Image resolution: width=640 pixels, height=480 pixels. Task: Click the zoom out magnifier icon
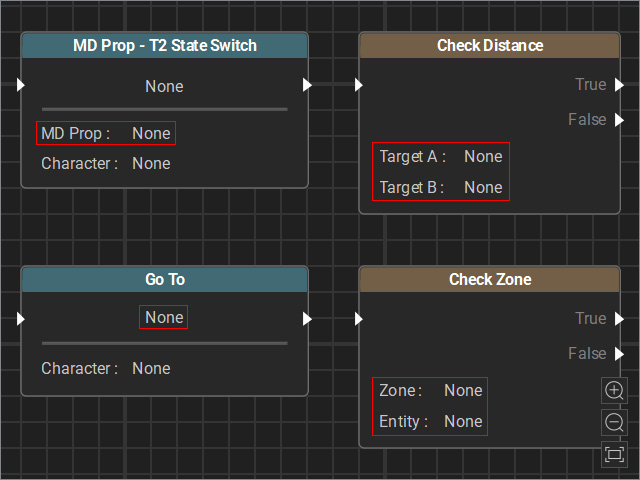click(x=614, y=422)
